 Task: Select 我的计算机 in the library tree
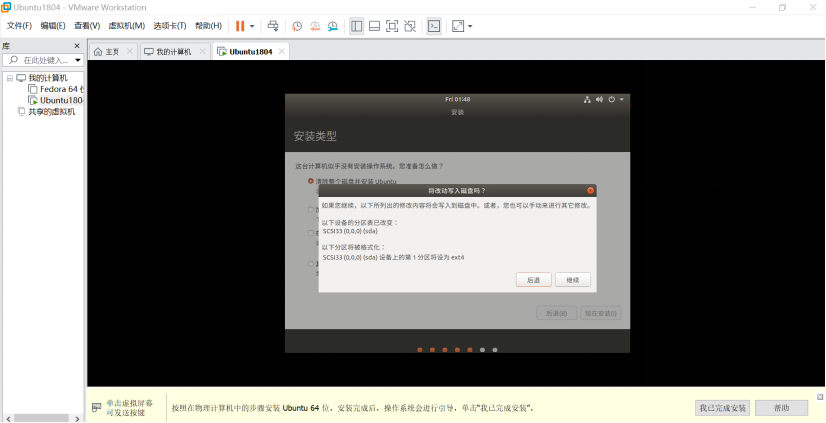[48, 78]
